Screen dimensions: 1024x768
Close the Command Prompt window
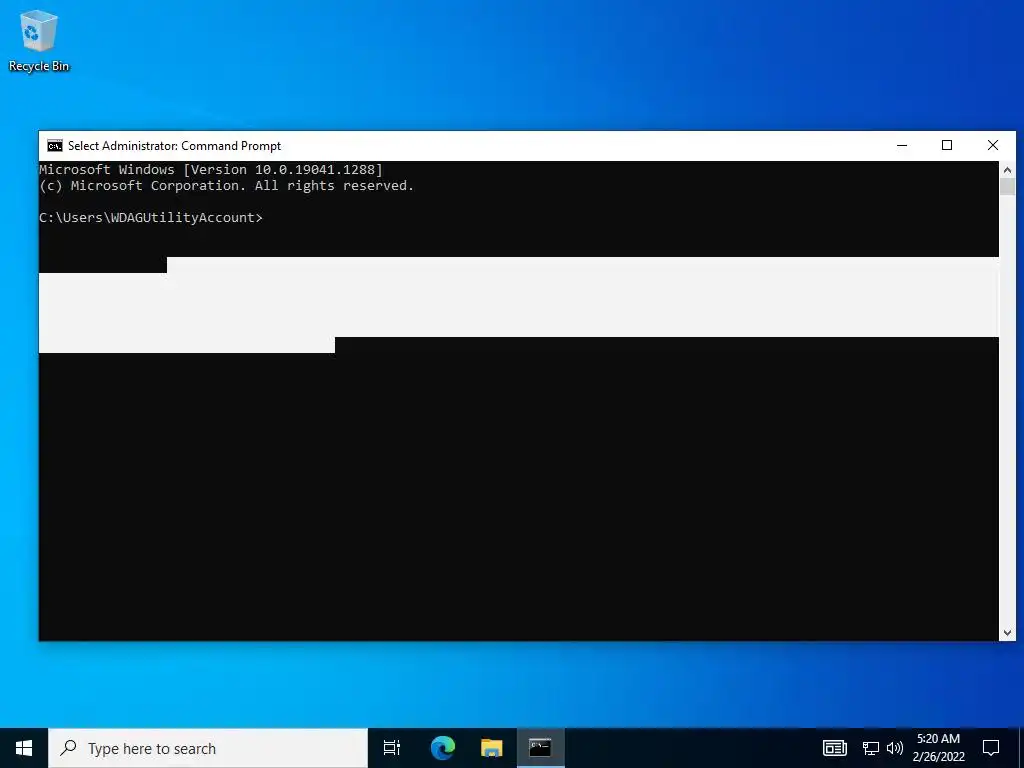(x=993, y=146)
